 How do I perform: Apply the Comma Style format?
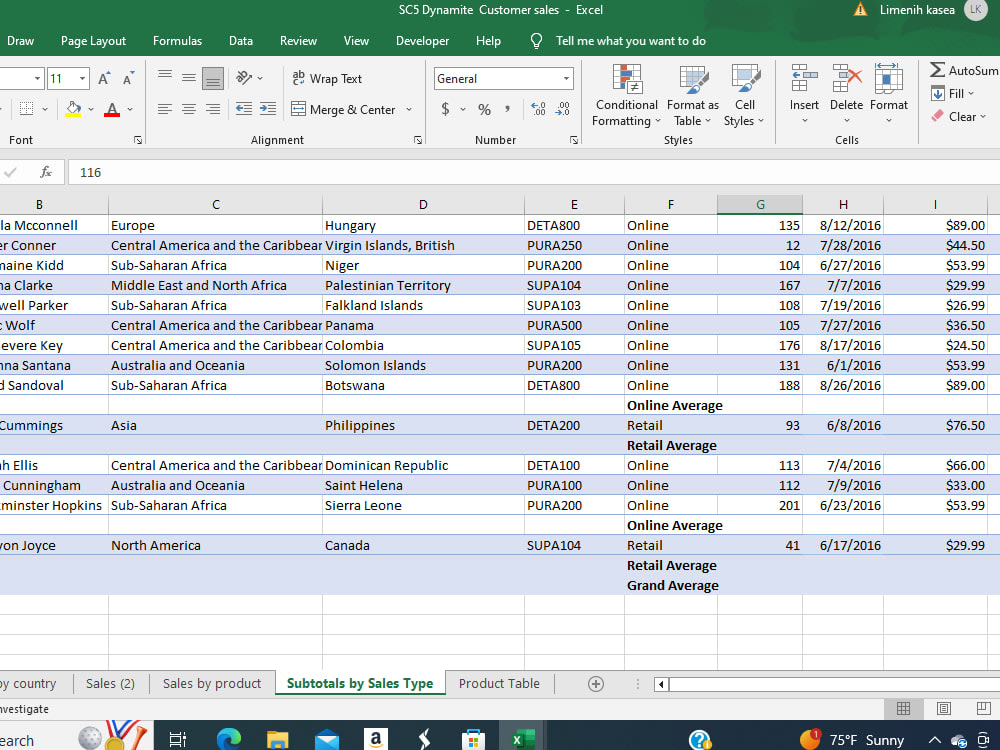[507, 111]
